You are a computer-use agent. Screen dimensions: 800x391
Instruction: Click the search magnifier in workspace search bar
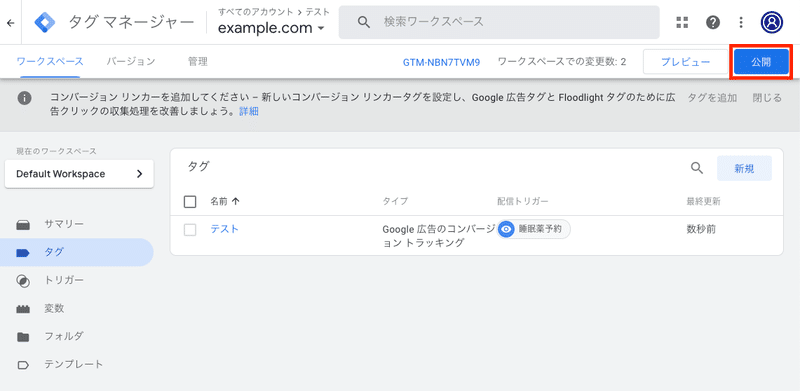pyautogui.click(x=363, y=22)
